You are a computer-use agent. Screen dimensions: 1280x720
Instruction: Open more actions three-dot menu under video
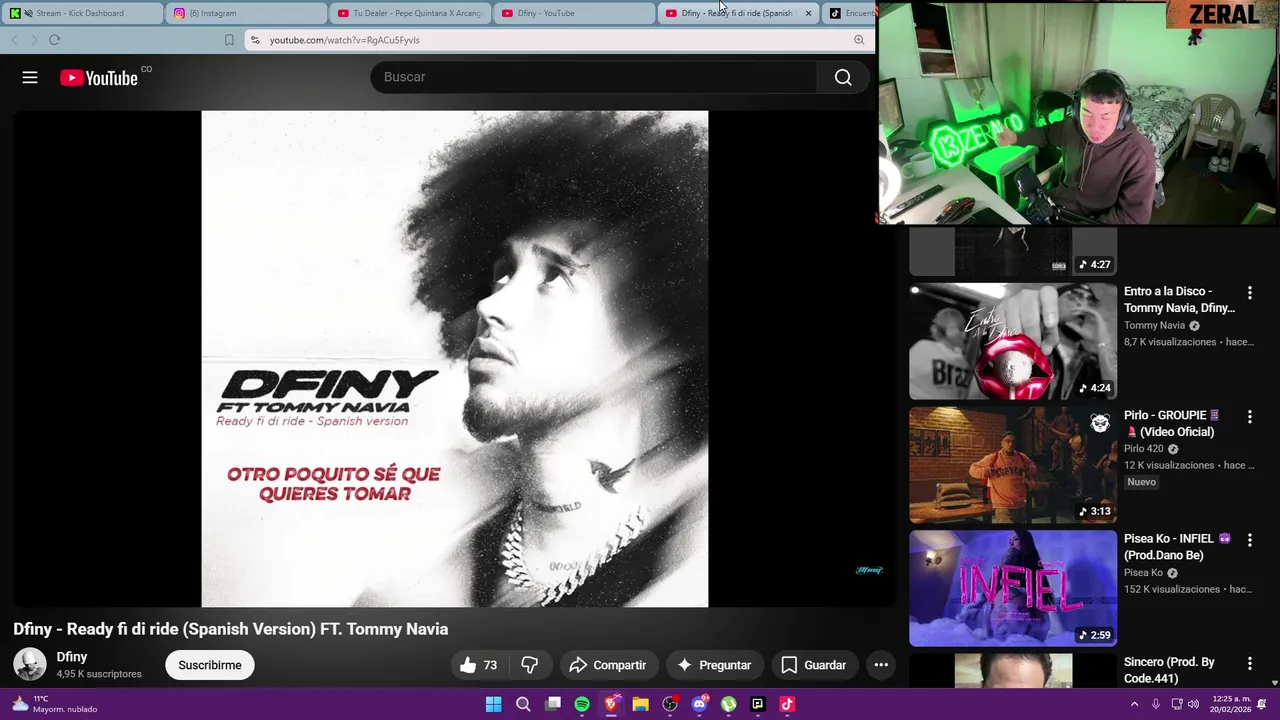[x=881, y=665]
